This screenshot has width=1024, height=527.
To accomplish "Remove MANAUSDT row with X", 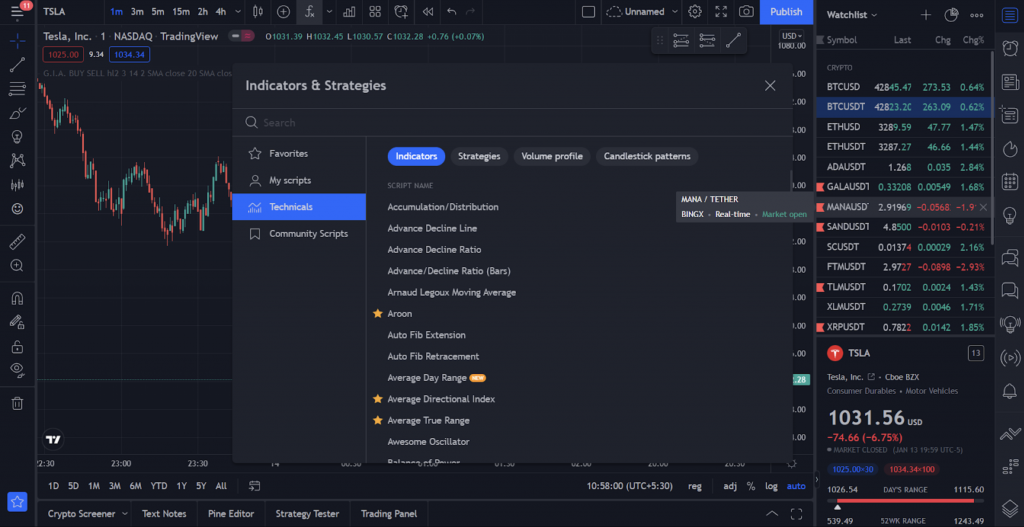I will [984, 208].
